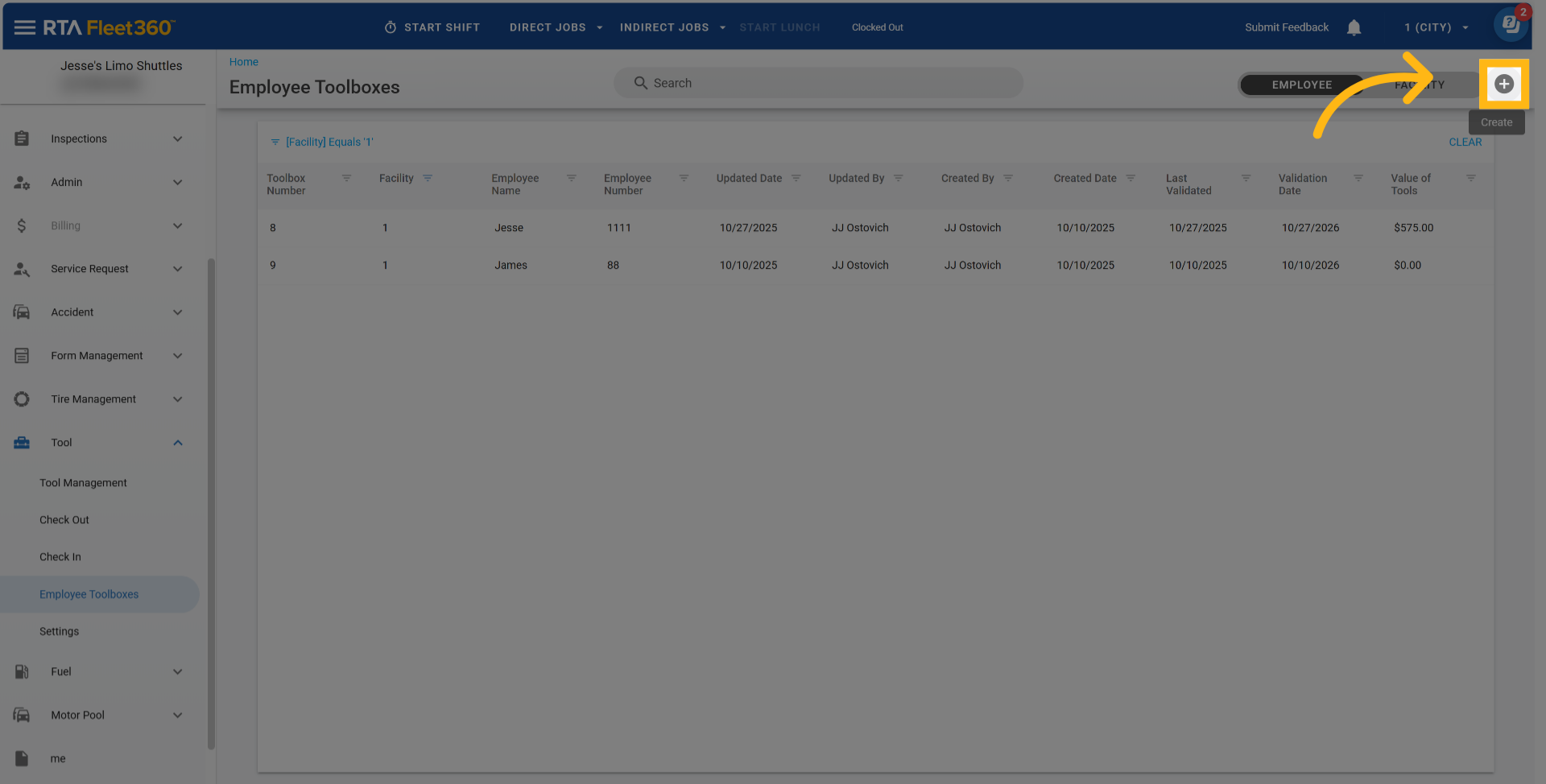This screenshot has width=1546, height=784.
Task: Switch the toggle to Employee view
Action: point(1301,85)
